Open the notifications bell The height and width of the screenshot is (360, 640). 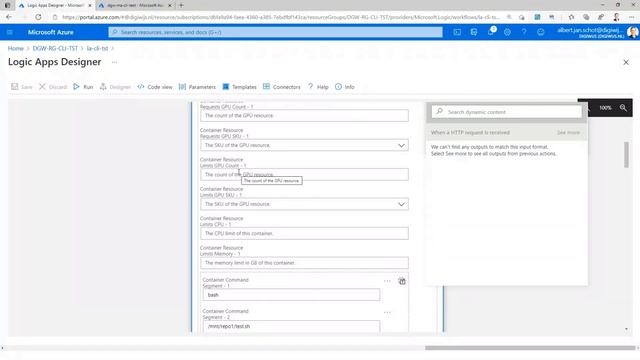pyautogui.click(x=491, y=32)
